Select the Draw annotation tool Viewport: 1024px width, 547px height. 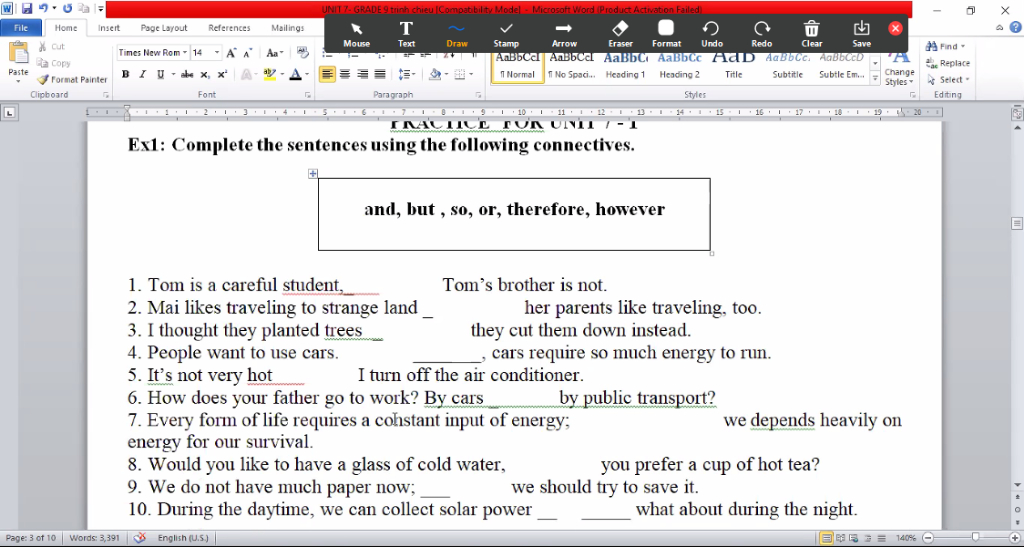pos(456,34)
